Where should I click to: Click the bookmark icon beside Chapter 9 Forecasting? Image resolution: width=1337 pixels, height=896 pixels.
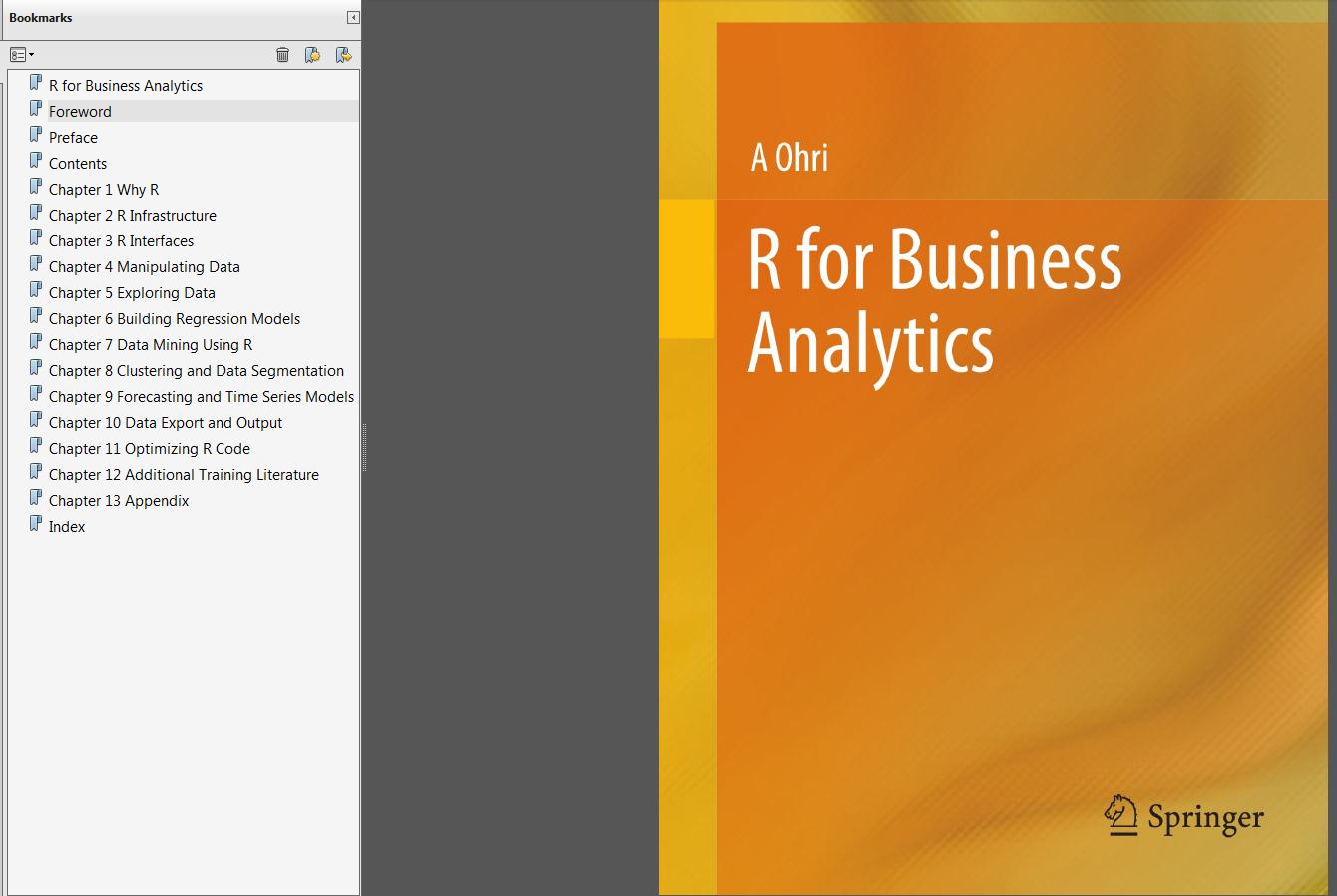coord(36,394)
